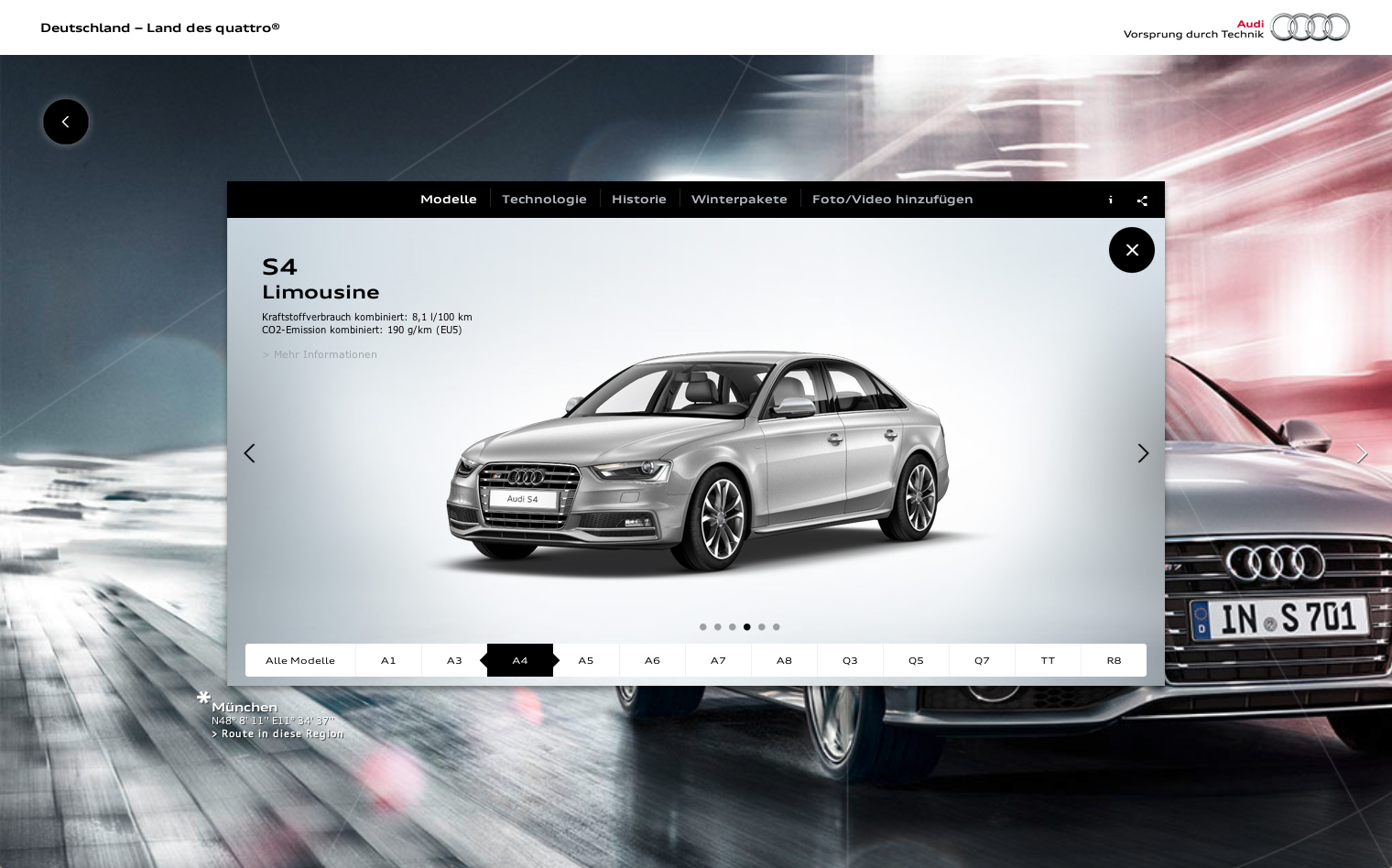Go to the sixth carousel dot
1392x868 pixels.
(x=777, y=627)
